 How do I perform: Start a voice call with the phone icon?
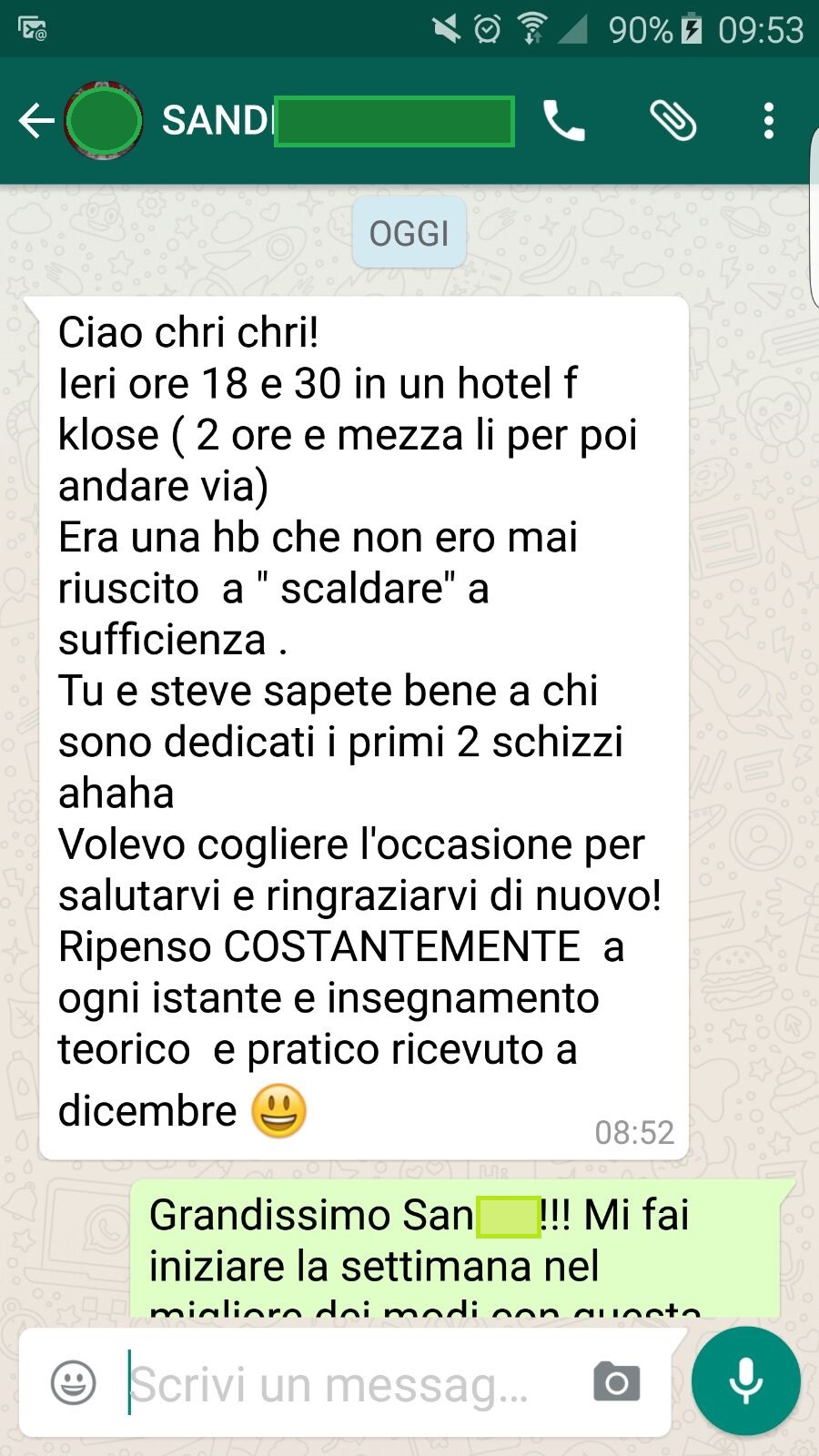tap(563, 120)
